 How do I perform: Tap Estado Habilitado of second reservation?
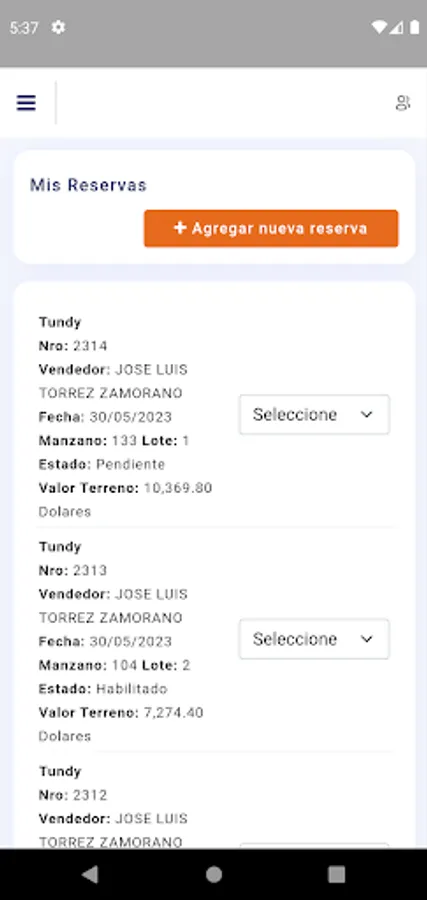[103, 688]
